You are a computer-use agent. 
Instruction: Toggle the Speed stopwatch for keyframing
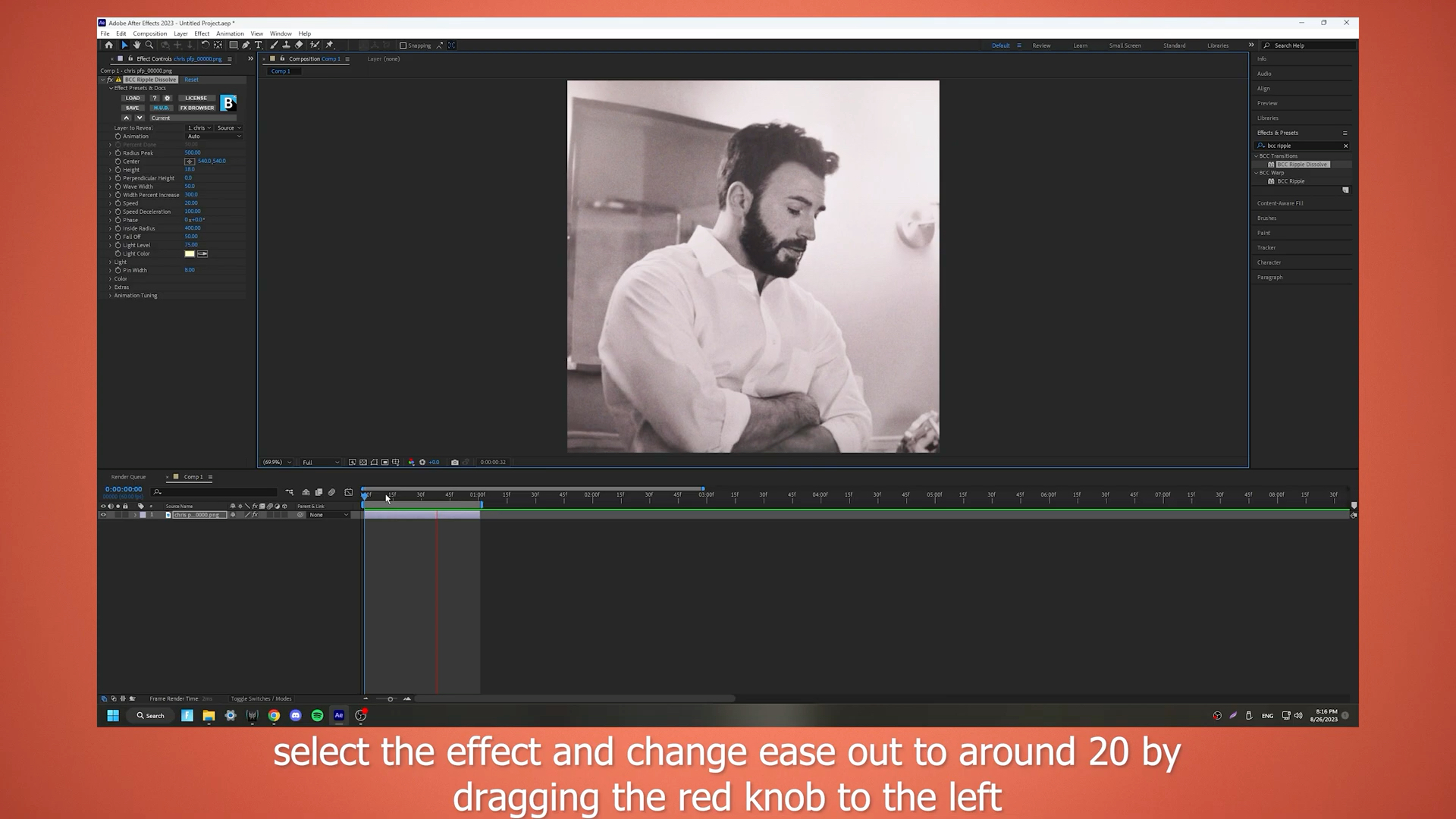pos(118,203)
